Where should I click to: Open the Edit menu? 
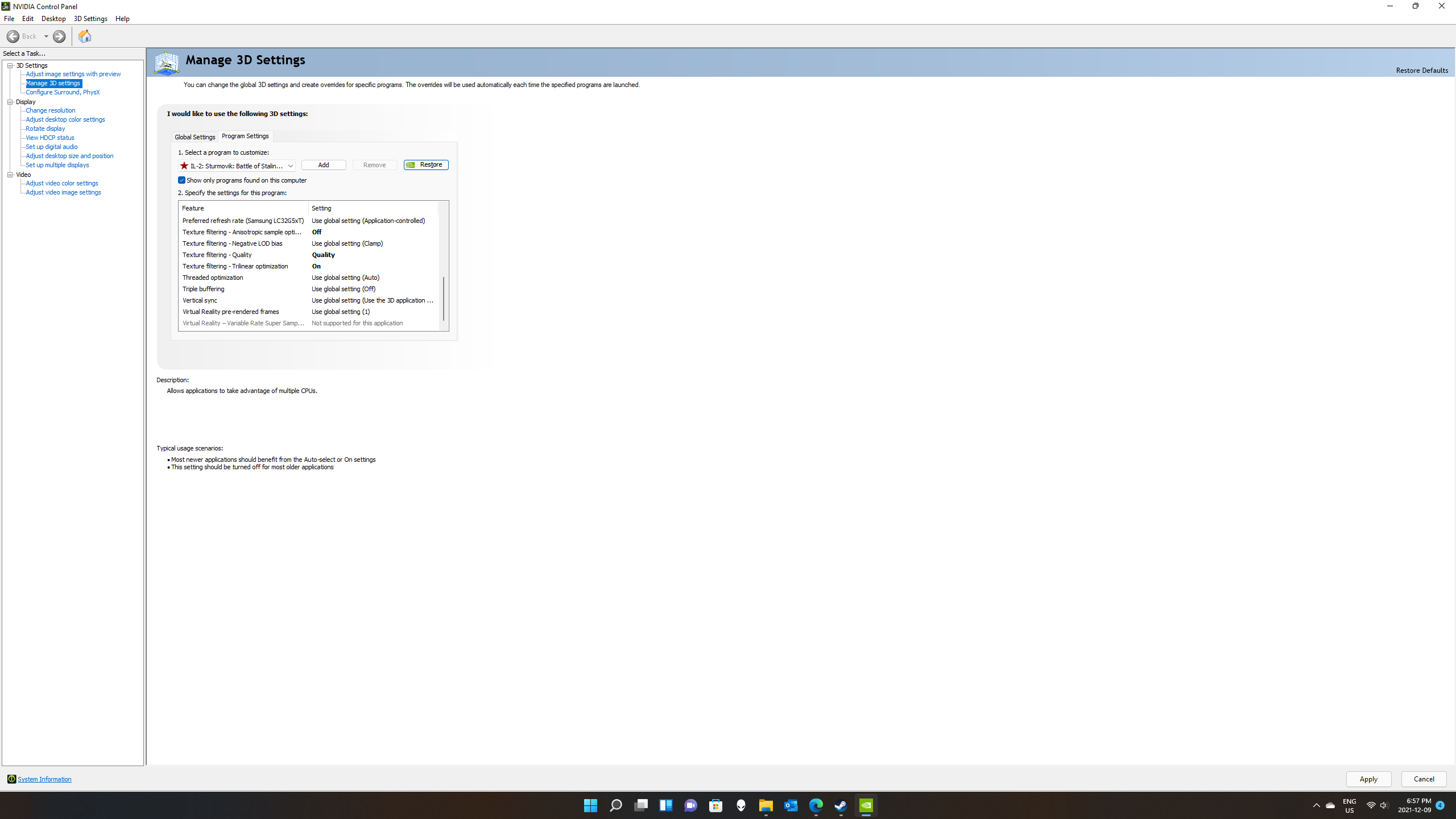(x=28, y=19)
